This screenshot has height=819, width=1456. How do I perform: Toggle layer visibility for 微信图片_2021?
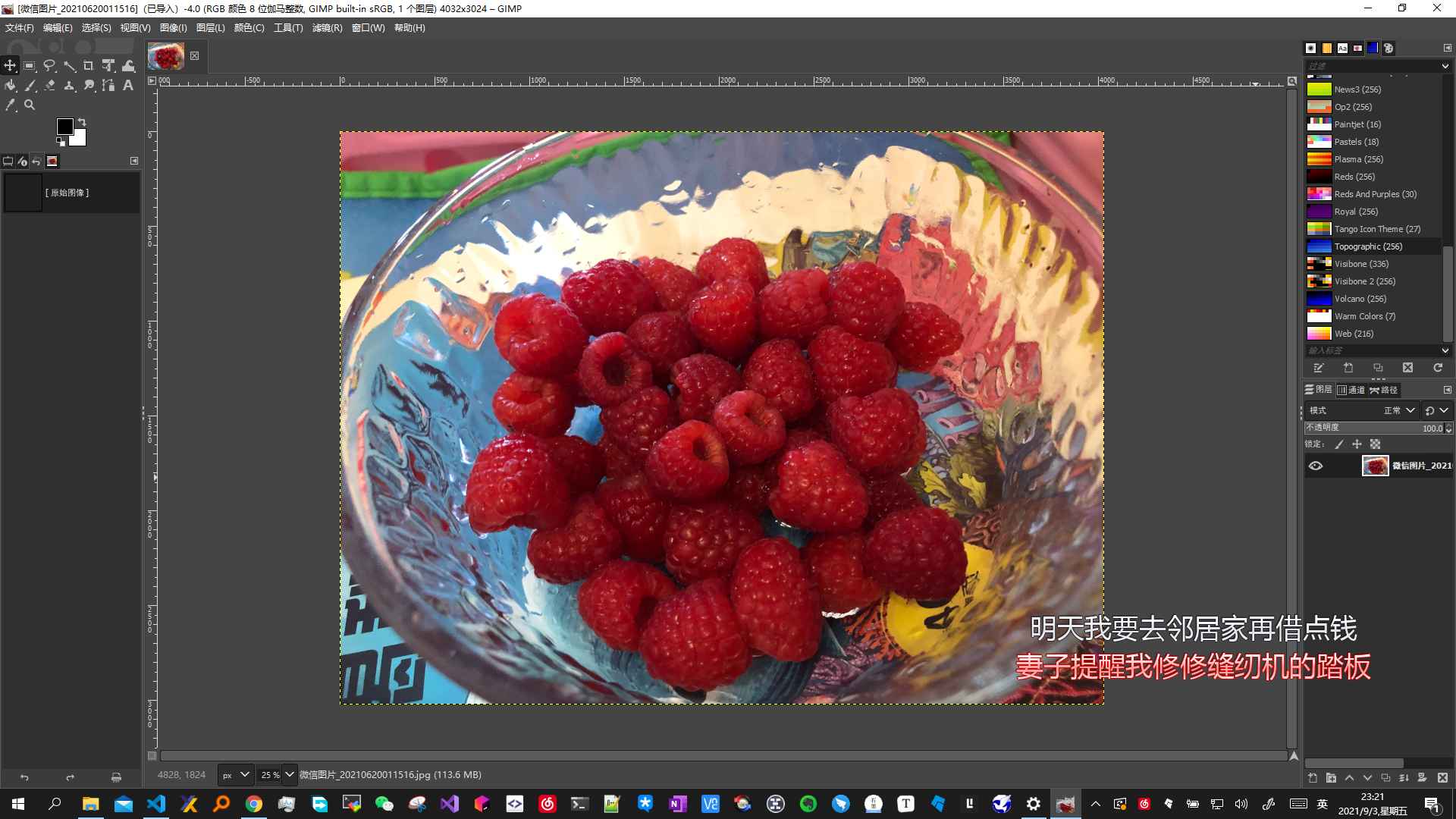(x=1316, y=466)
